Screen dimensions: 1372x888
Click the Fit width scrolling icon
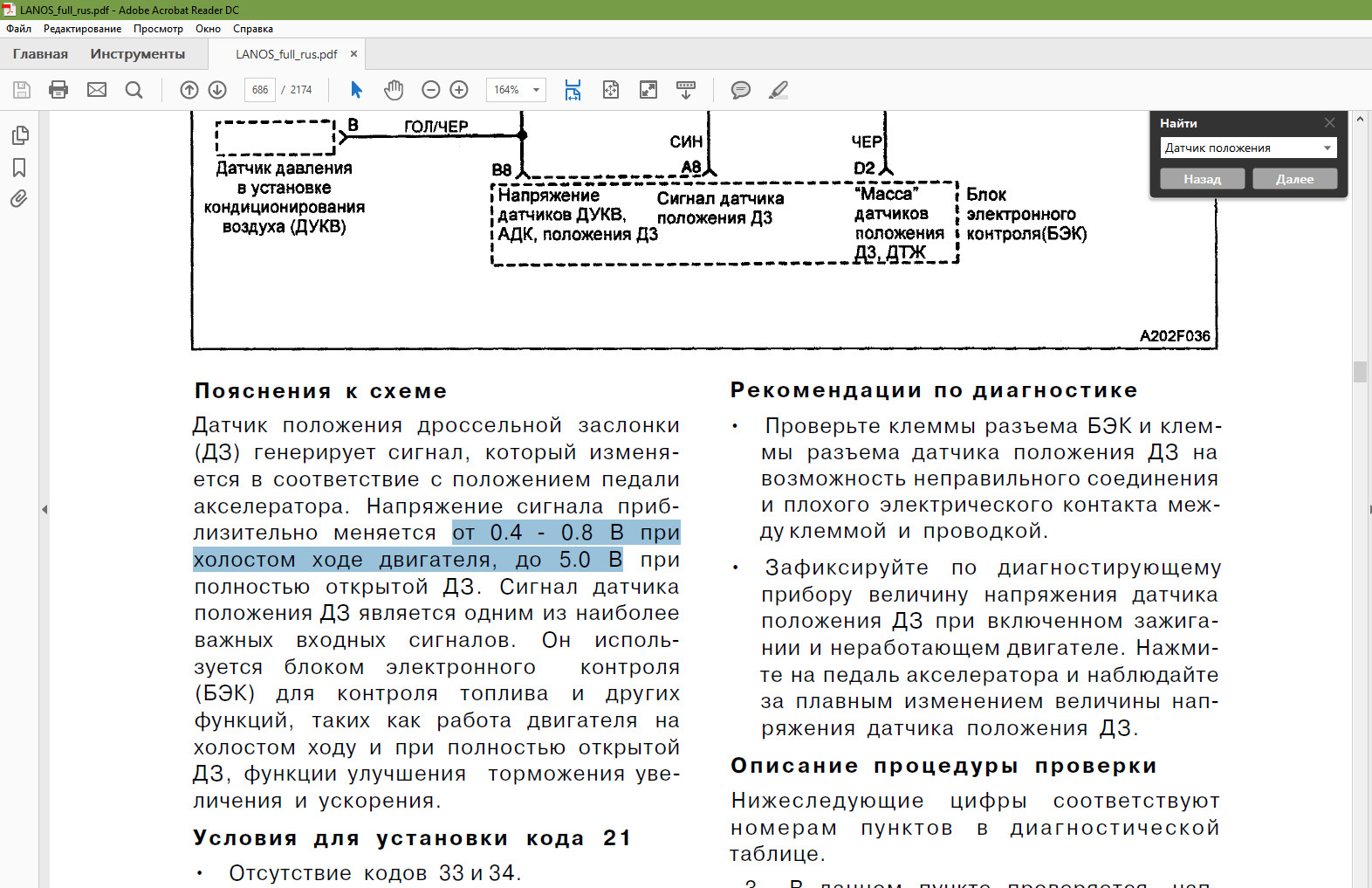[573, 90]
